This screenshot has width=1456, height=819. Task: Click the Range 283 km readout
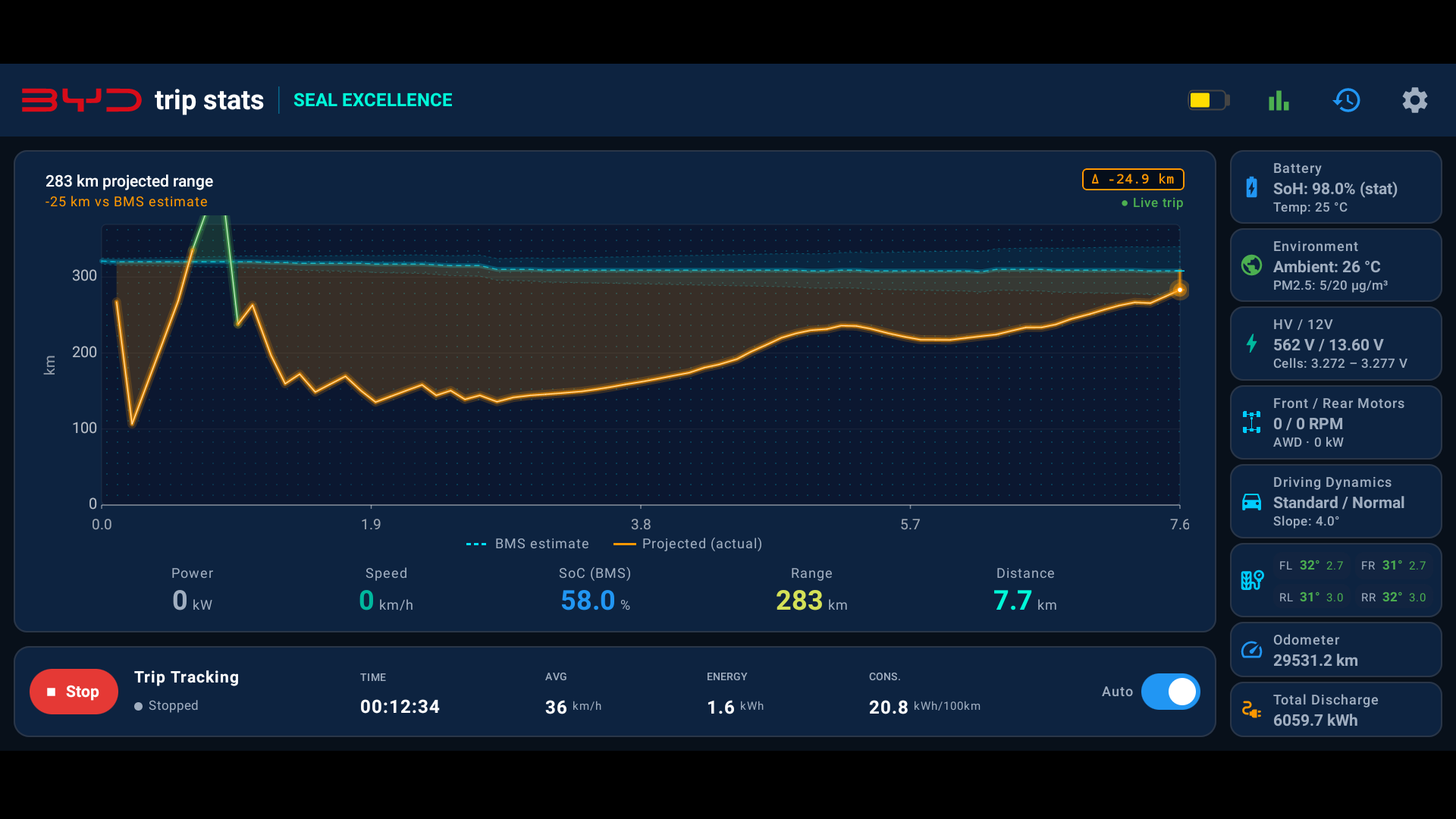(x=811, y=591)
